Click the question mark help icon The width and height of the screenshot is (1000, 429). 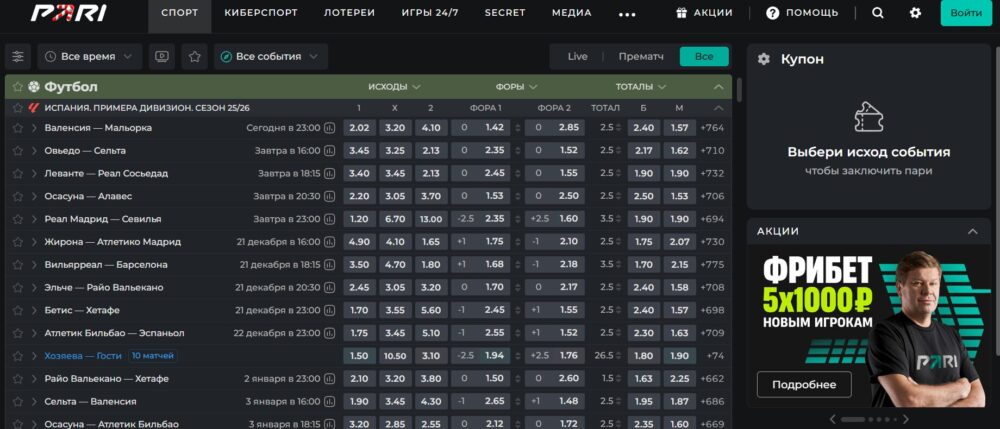click(x=772, y=13)
